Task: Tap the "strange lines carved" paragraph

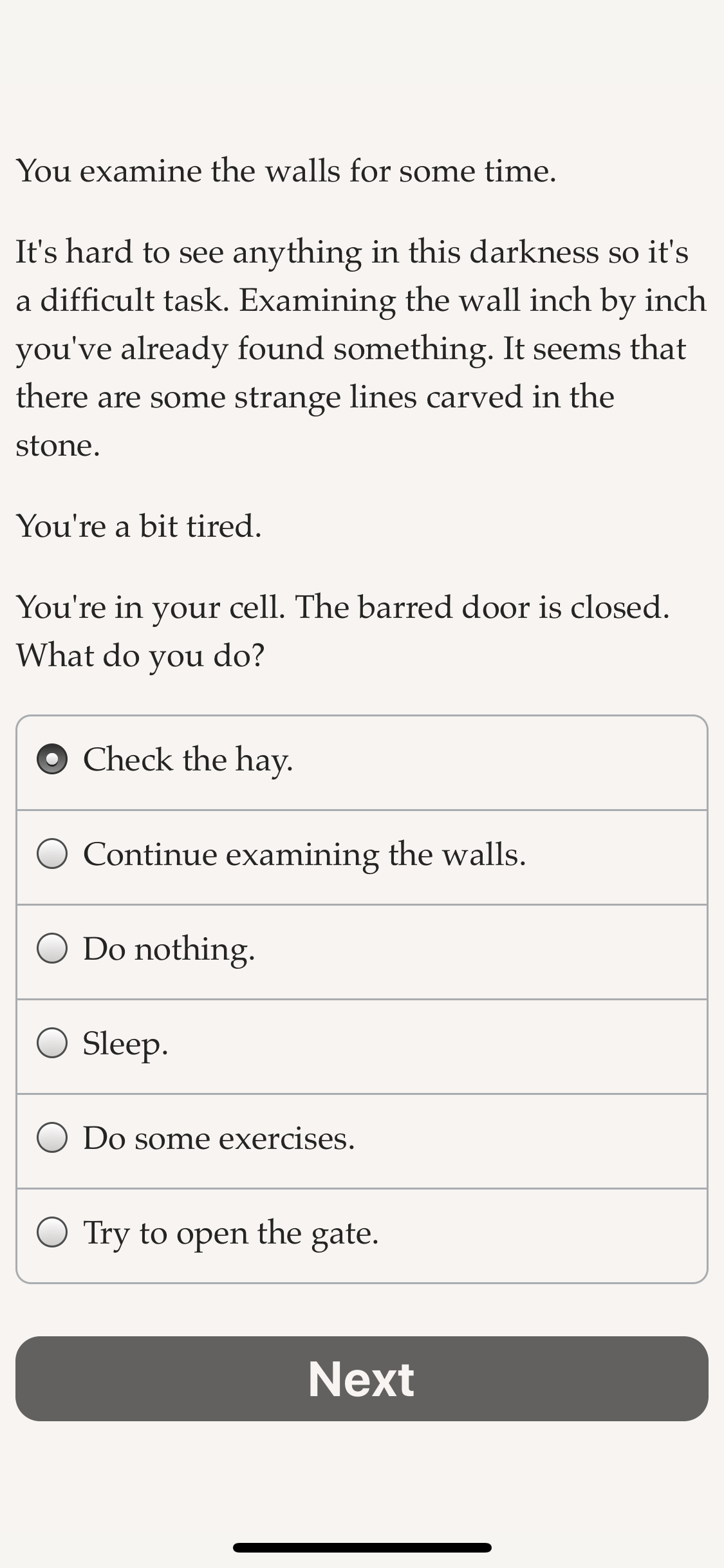Action: coord(362,348)
